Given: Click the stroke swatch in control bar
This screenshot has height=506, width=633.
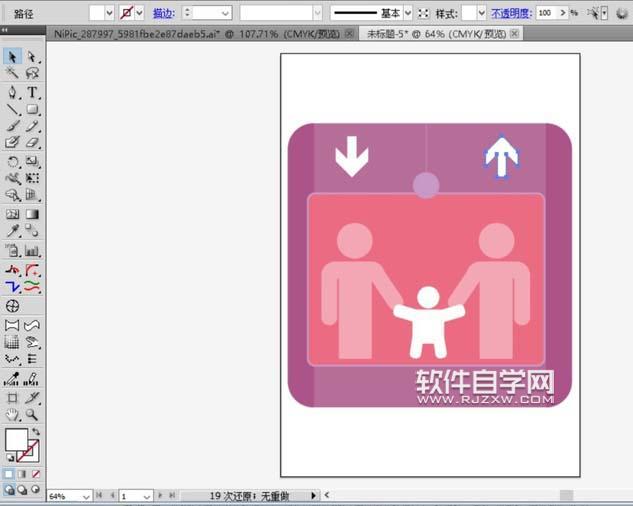Looking at the screenshot, I should (x=126, y=13).
